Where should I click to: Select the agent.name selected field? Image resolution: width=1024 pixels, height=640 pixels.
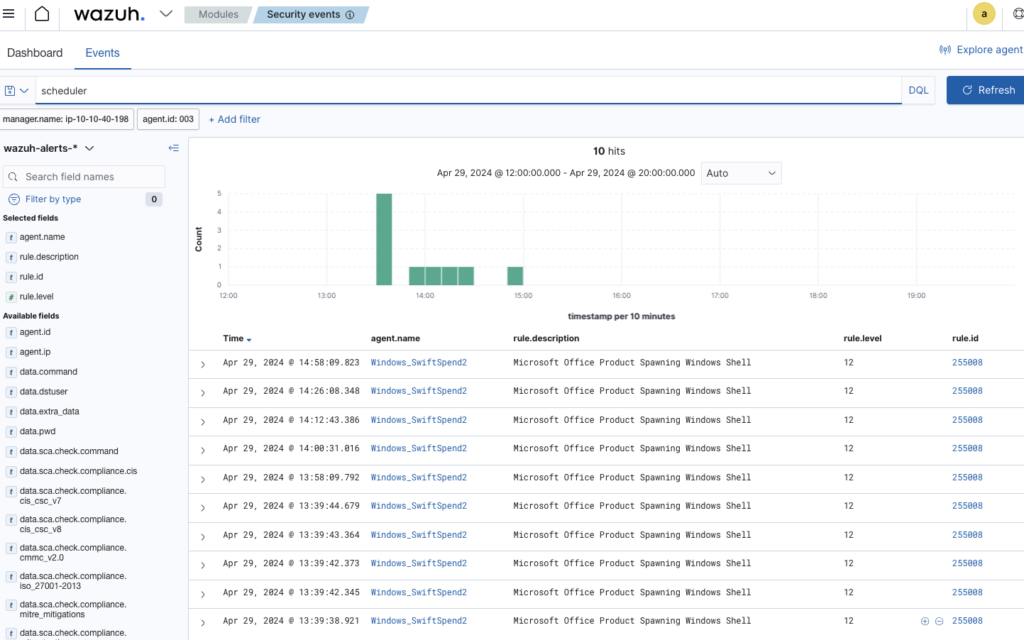42,237
